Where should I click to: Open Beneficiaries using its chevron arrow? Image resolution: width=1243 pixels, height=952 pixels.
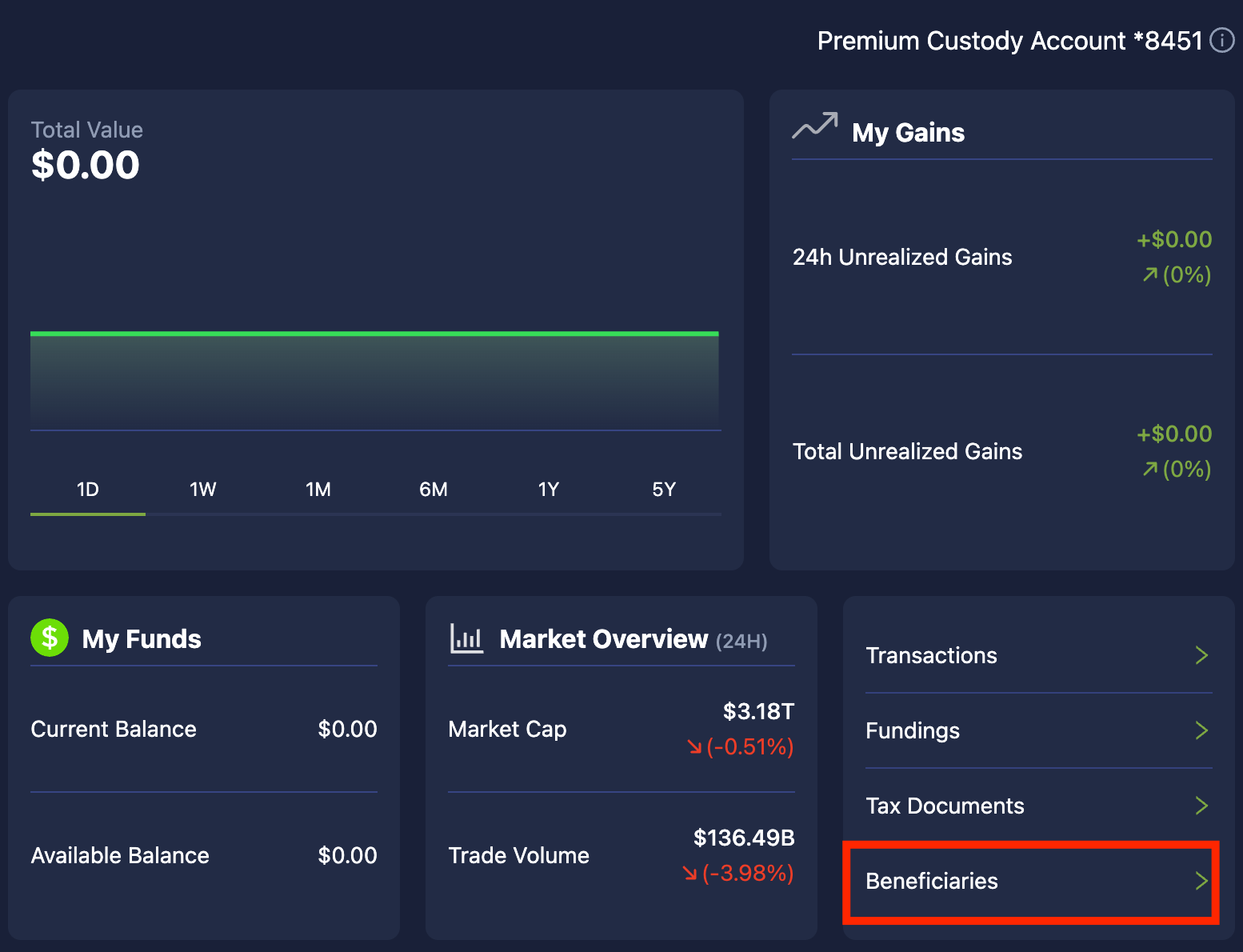click(1201, 881)
